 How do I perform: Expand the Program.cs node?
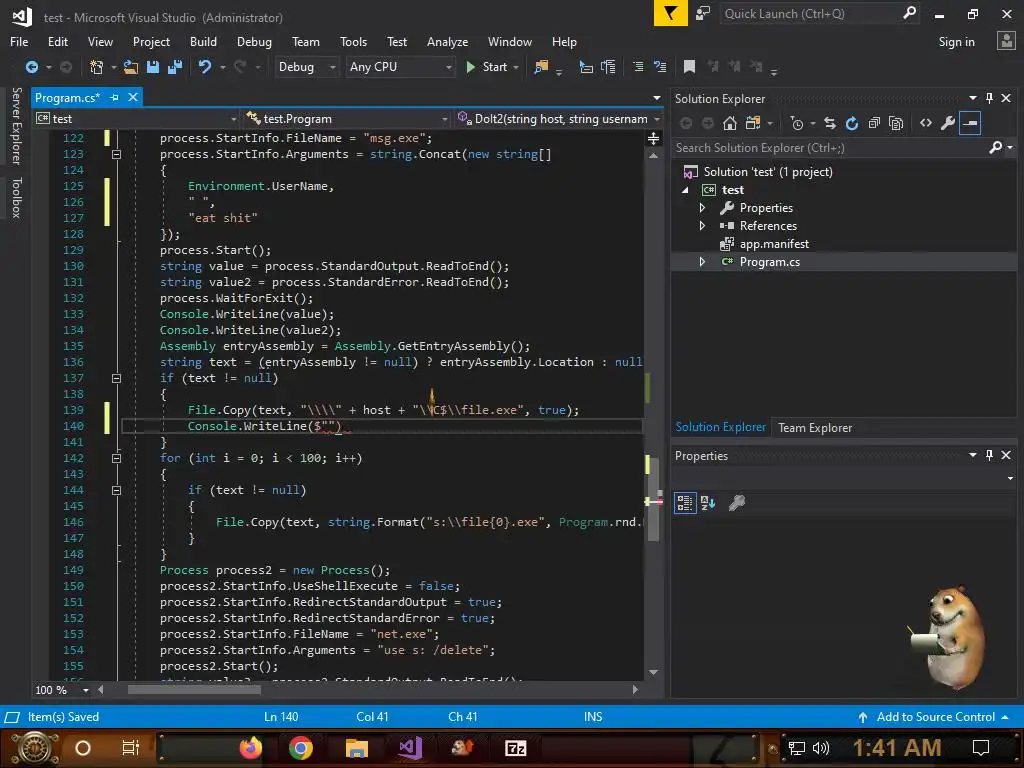coord(703,262)
